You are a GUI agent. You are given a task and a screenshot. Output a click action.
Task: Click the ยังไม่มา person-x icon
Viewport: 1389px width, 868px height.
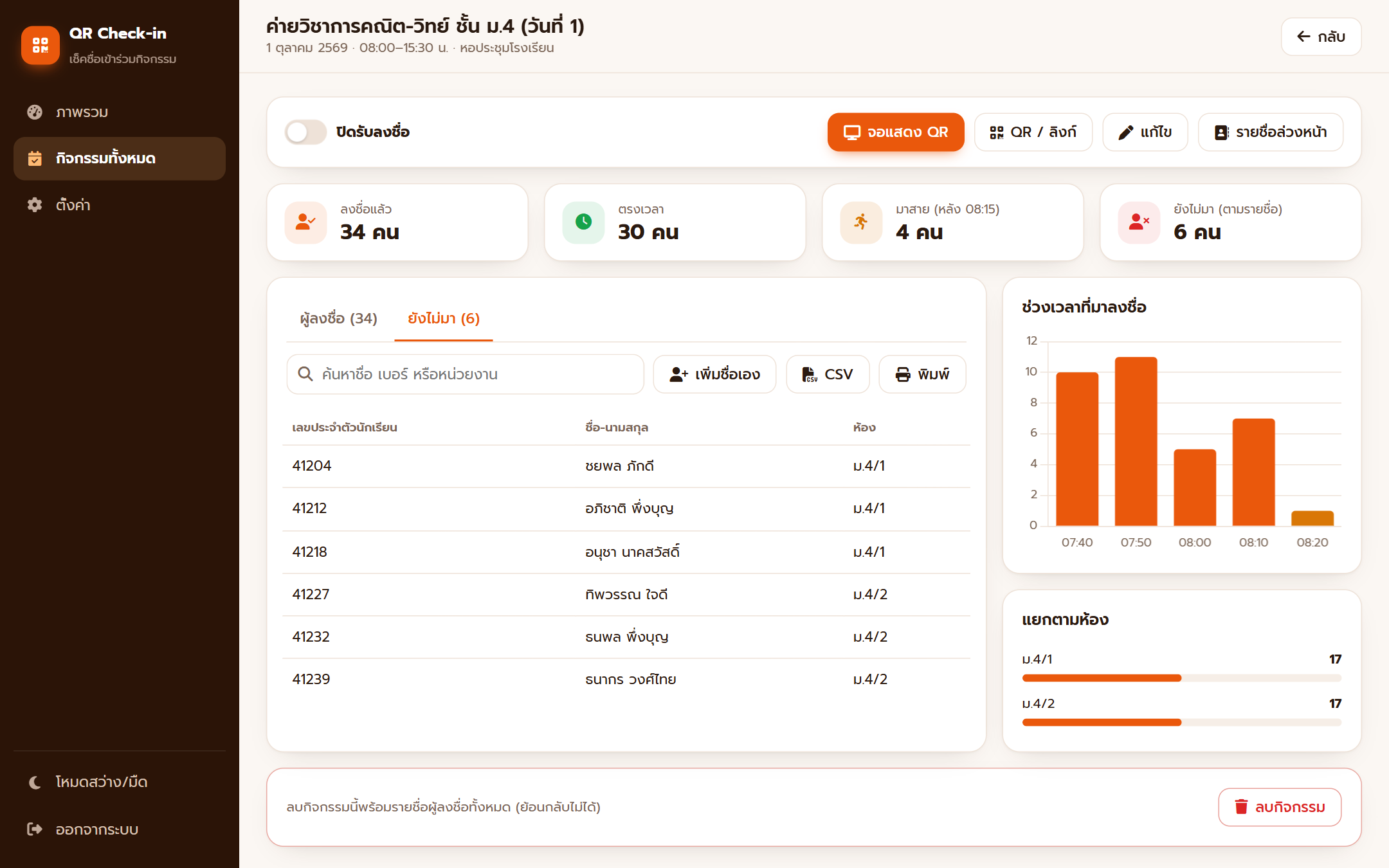pyautogui.click(x=1139, y=222)
